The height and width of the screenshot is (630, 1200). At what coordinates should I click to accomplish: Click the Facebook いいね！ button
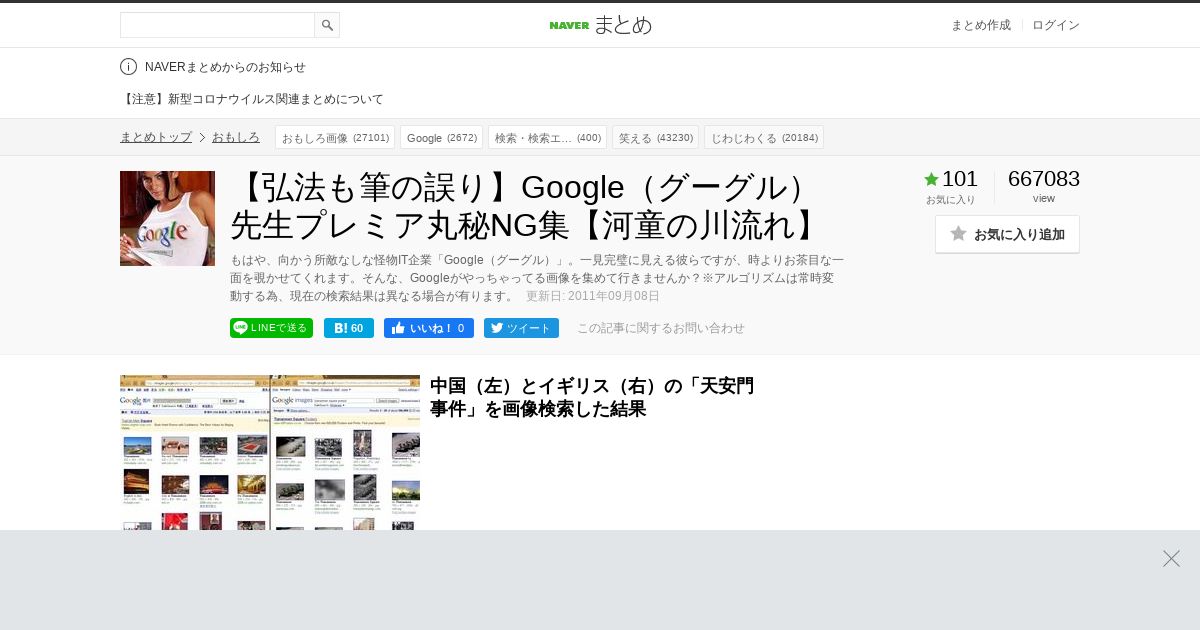click(x=429, y=328)
